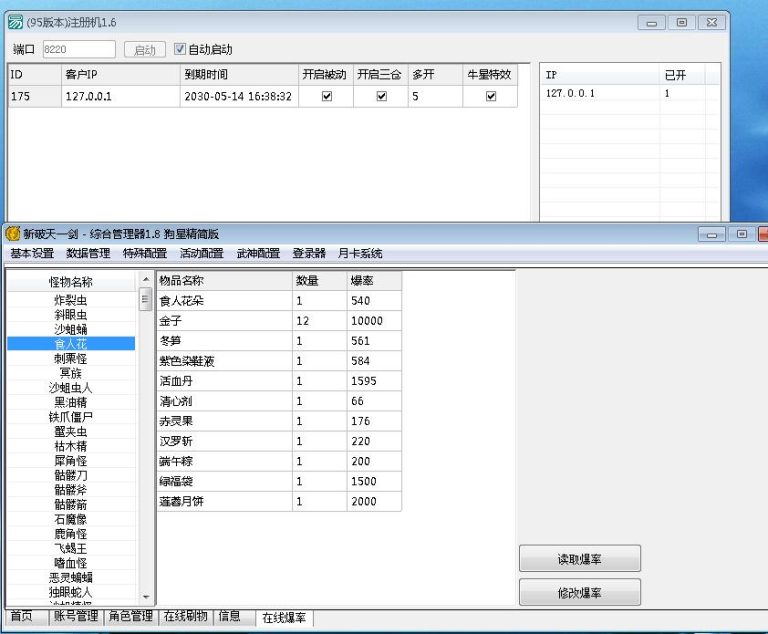
Task: Open the 数据管理 menu
Action: point(88,254)
